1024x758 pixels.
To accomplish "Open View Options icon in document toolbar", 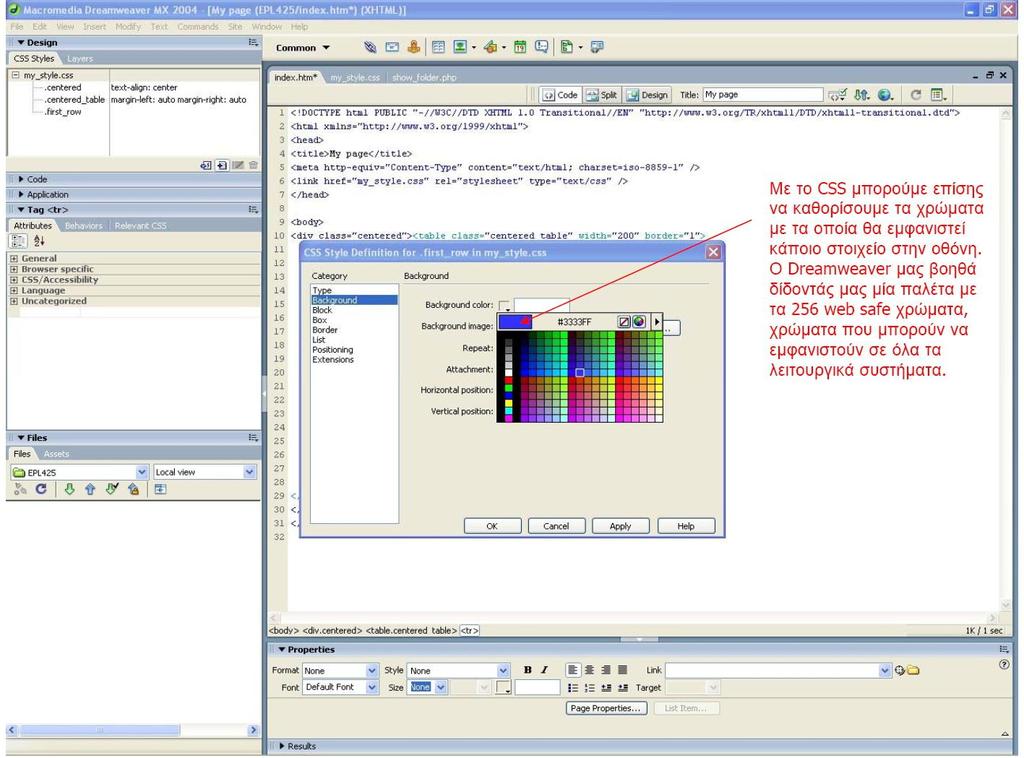I will [x=938, y=95].
